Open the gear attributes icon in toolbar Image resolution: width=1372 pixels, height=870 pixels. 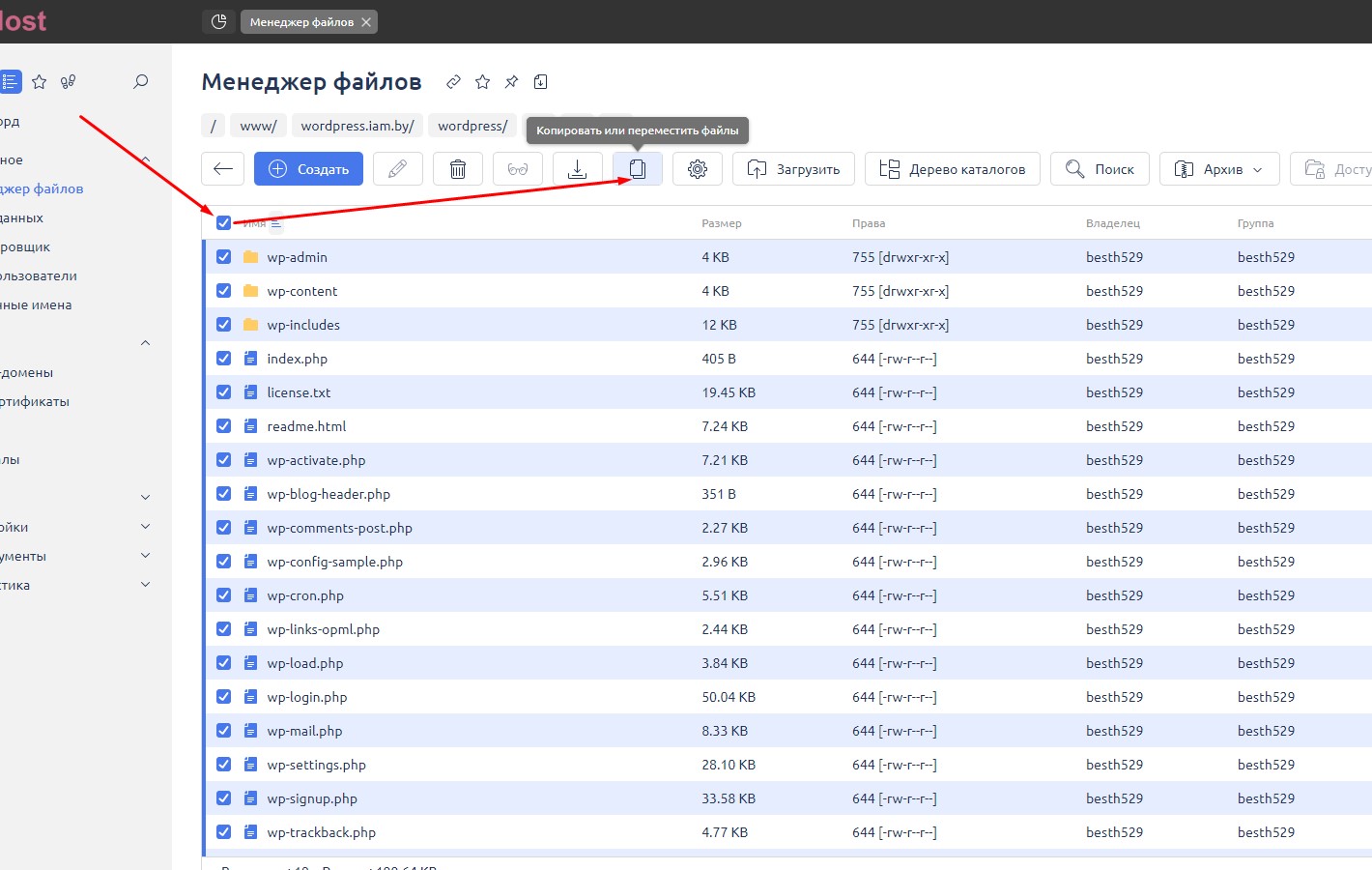pyautogui.click(x=698, y=169)
